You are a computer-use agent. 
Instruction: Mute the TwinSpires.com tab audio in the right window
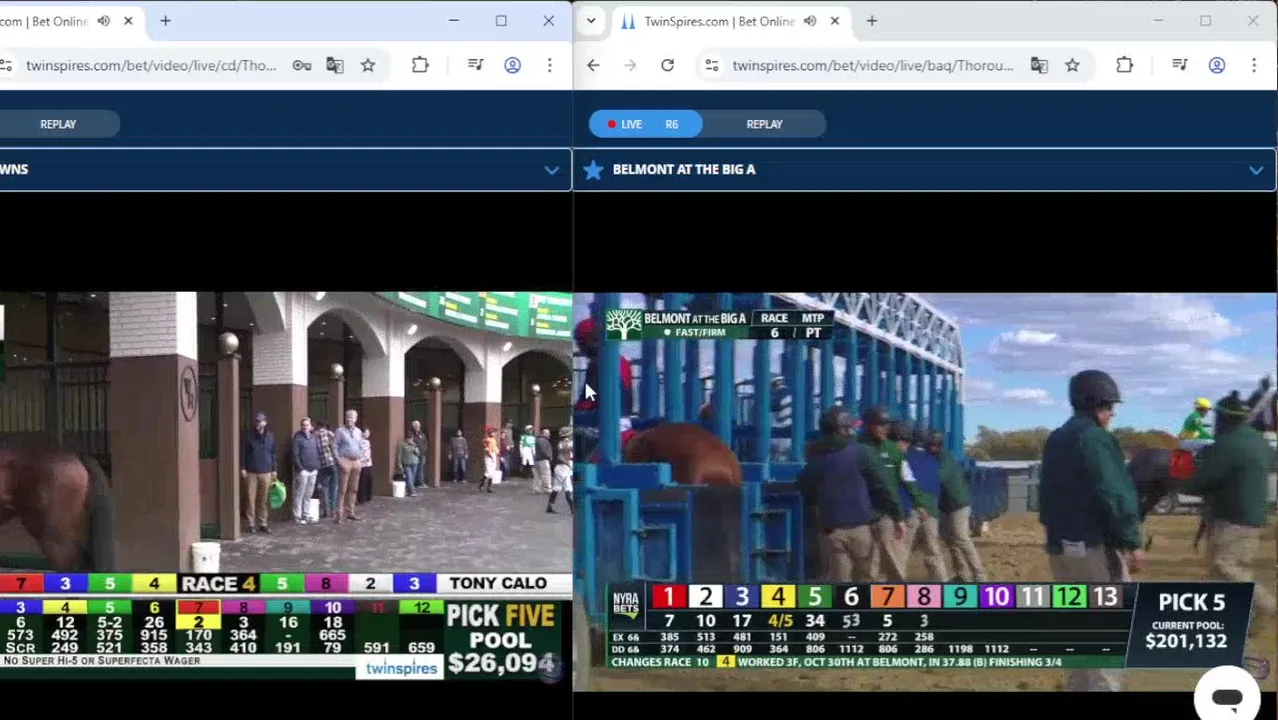pyautogui.click(x=810, y=21)
